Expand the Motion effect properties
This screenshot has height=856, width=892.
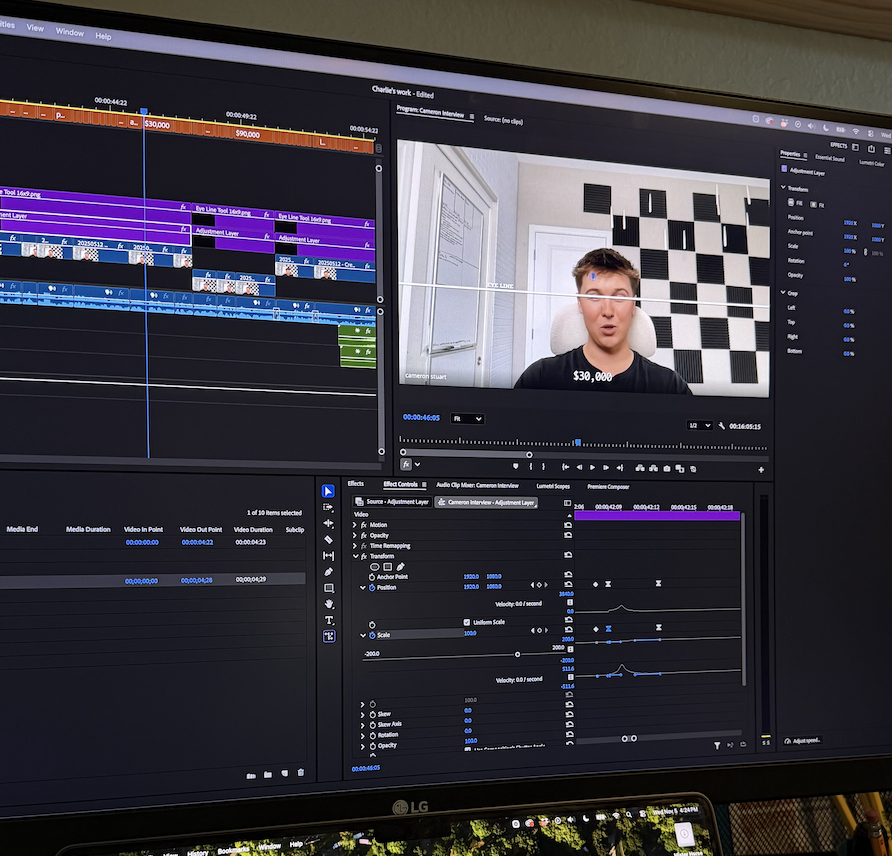pos(354,525)
